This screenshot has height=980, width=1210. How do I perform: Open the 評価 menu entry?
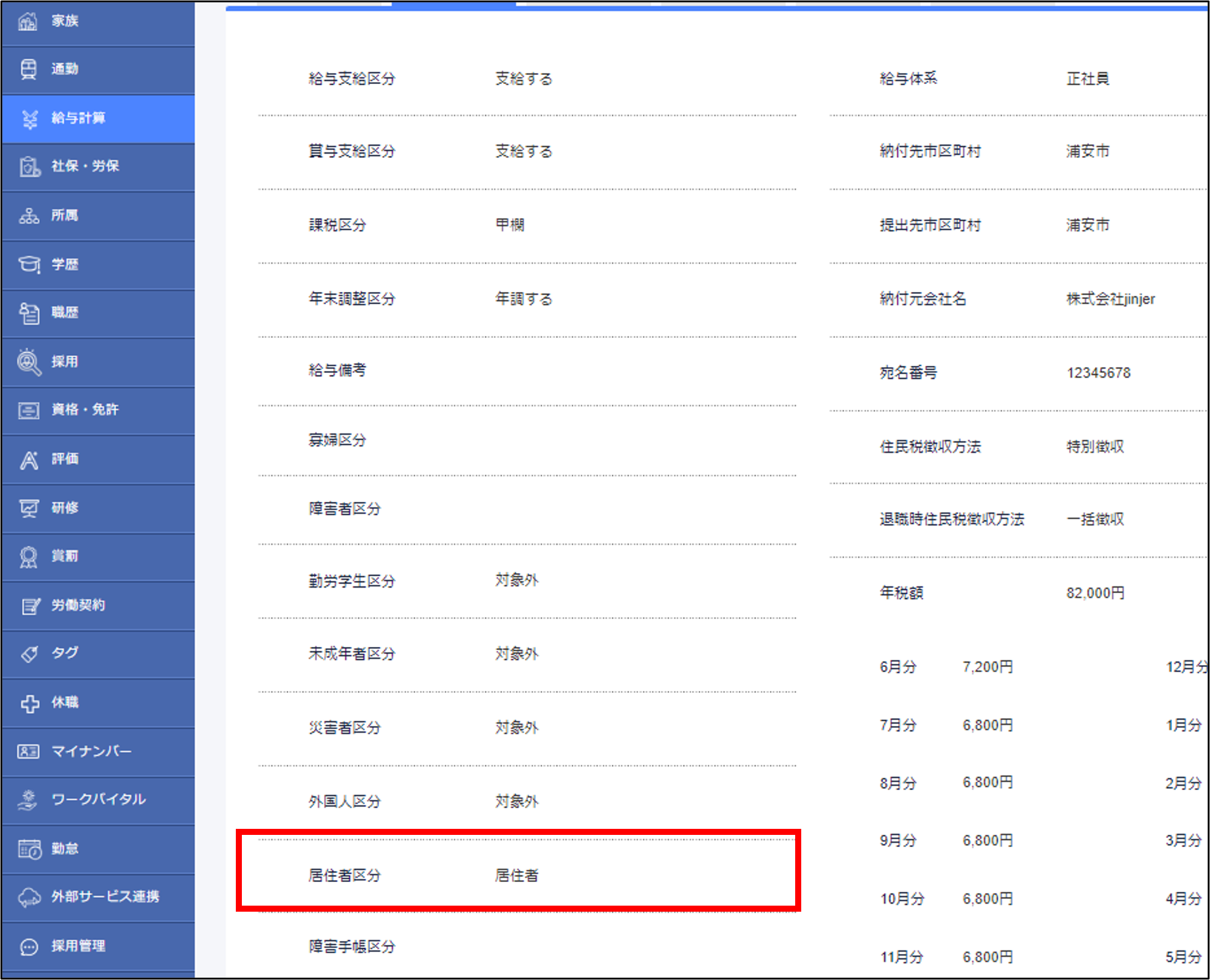pos(65,459)
